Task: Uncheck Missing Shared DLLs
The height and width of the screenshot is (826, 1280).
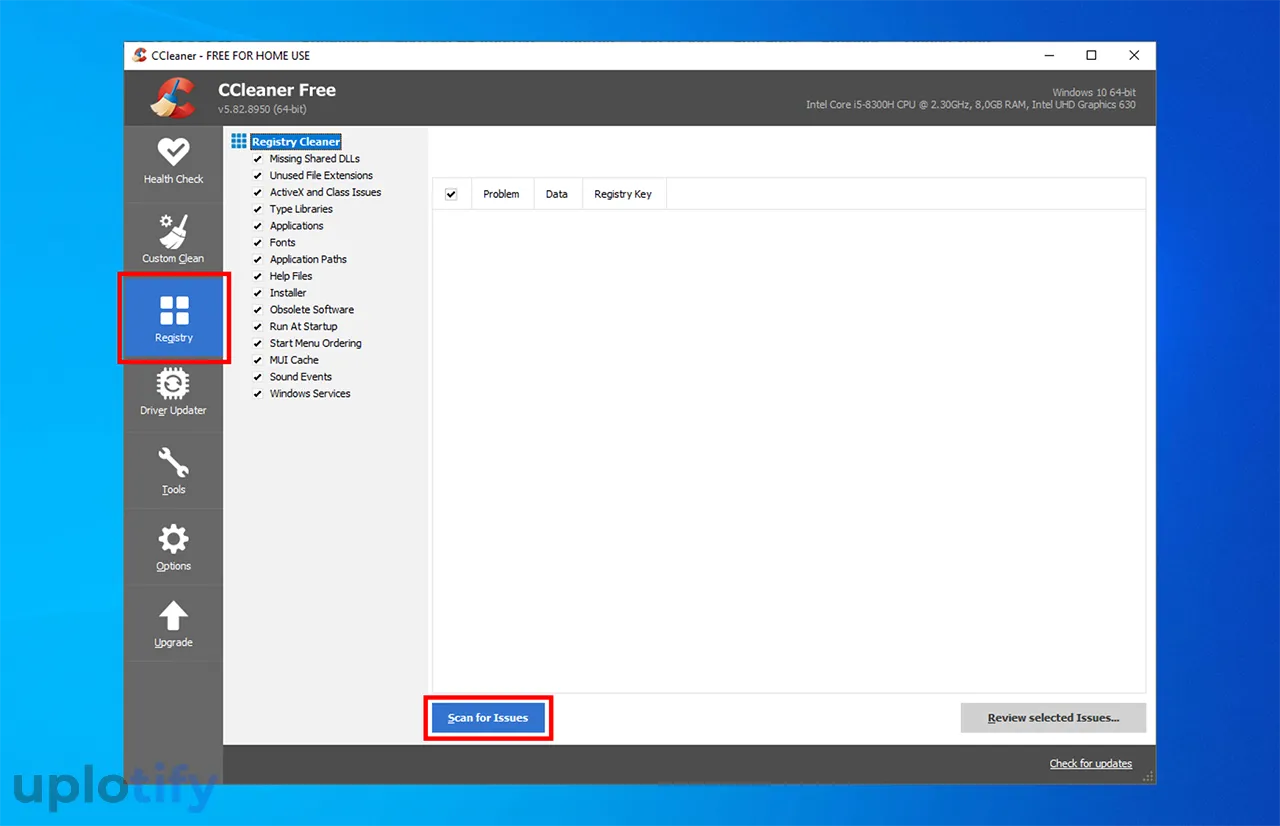Action: (x=257, y=159)
